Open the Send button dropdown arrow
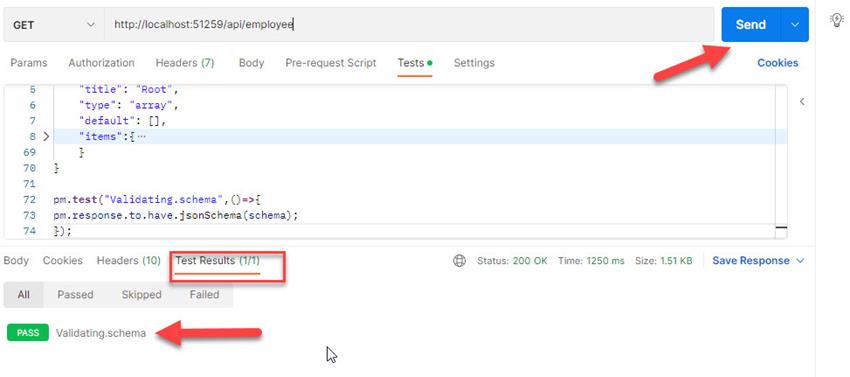This screenshot has height=377, width=850. tap(795, 24)
